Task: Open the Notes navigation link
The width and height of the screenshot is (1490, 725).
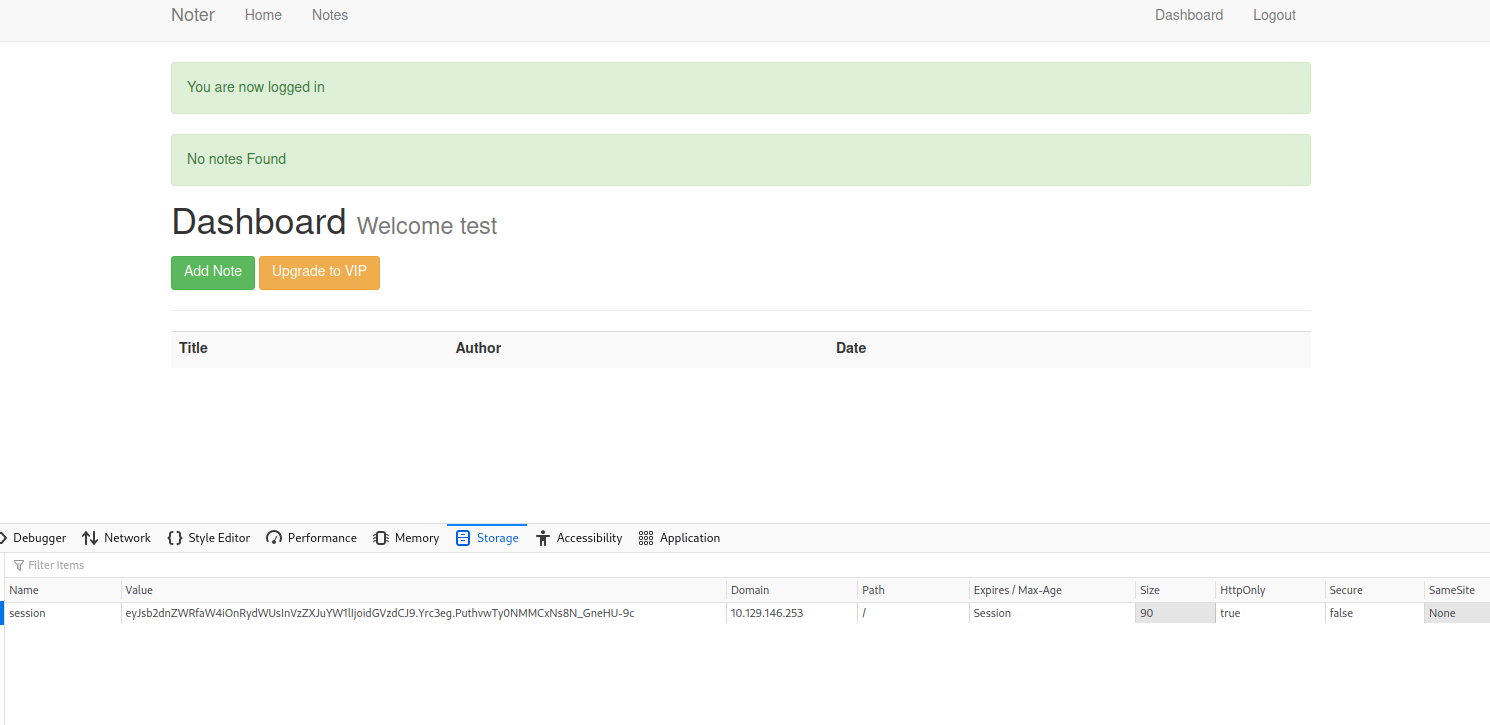Action: pyautogui.click(x=330, y=15)
